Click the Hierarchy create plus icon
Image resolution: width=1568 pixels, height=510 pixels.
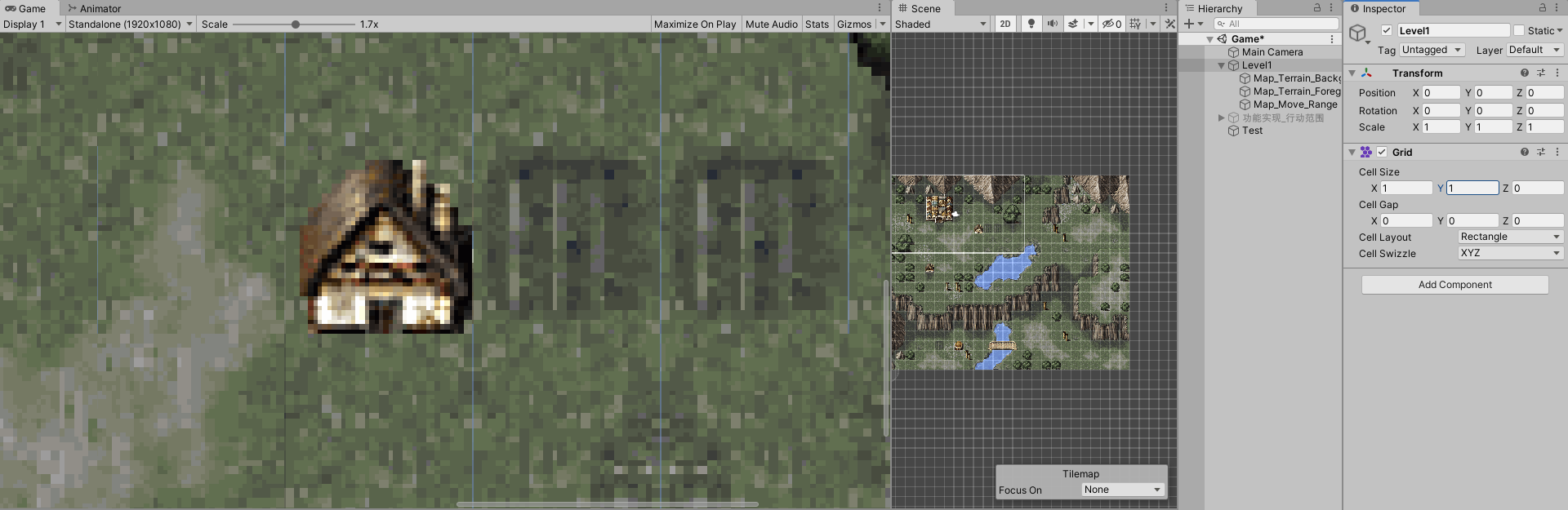(1189, 24)
